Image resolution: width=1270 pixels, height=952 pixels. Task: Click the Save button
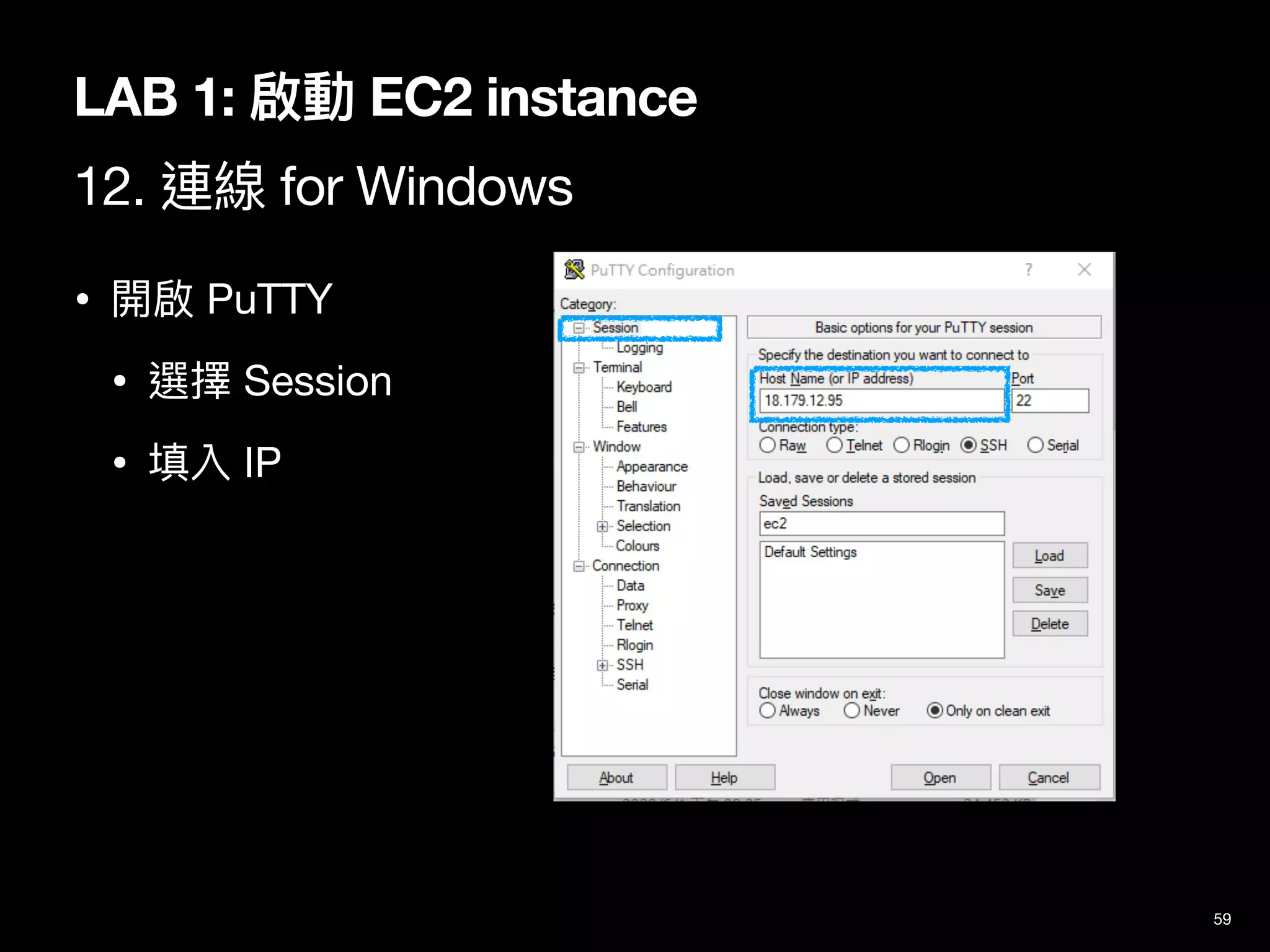pos(1050,589)
